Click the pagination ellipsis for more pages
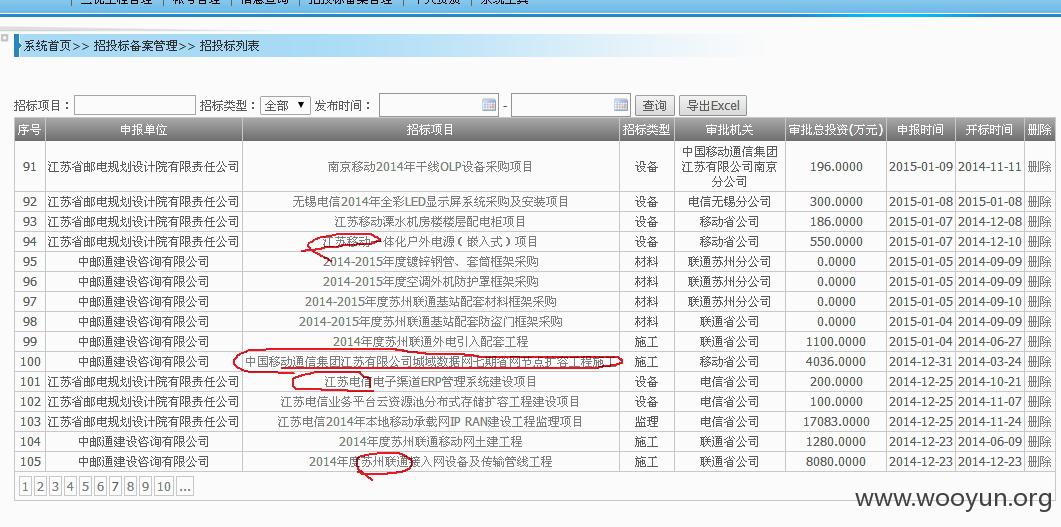This screenshot has width=1061, height=527. [x=184, y=486]
